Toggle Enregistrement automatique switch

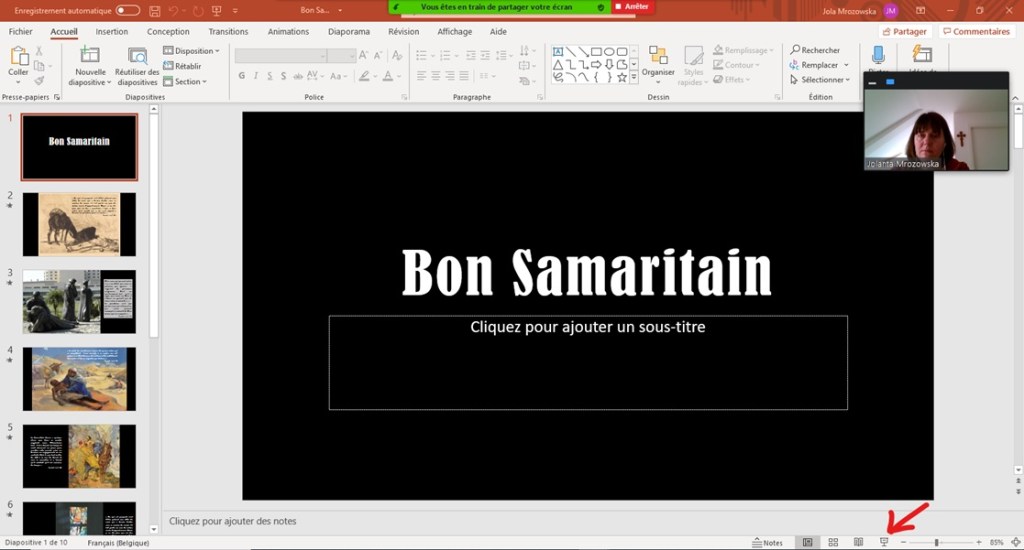tap(128, 10)
